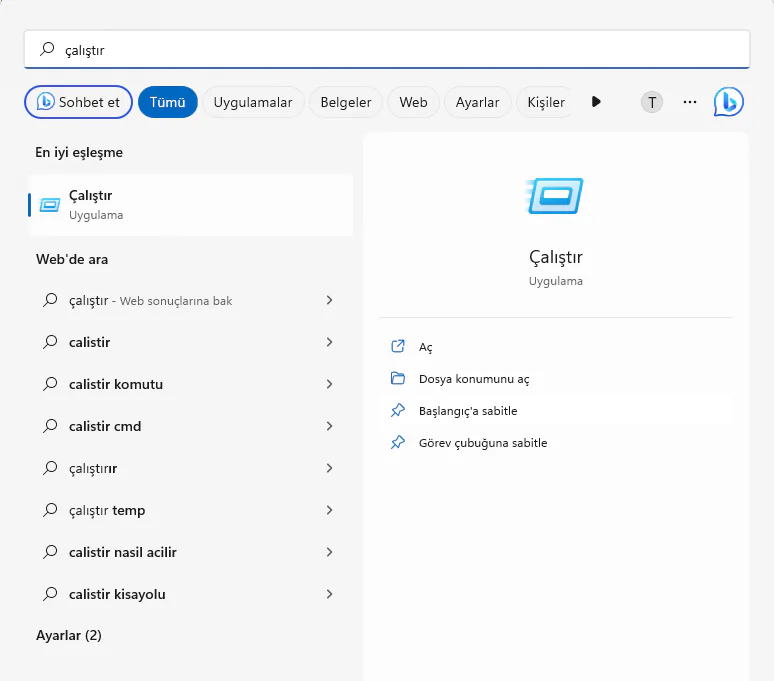Click Çalıştır app icon in best match
This screenshot has height=681, width=774.
(x=50, y=204)
